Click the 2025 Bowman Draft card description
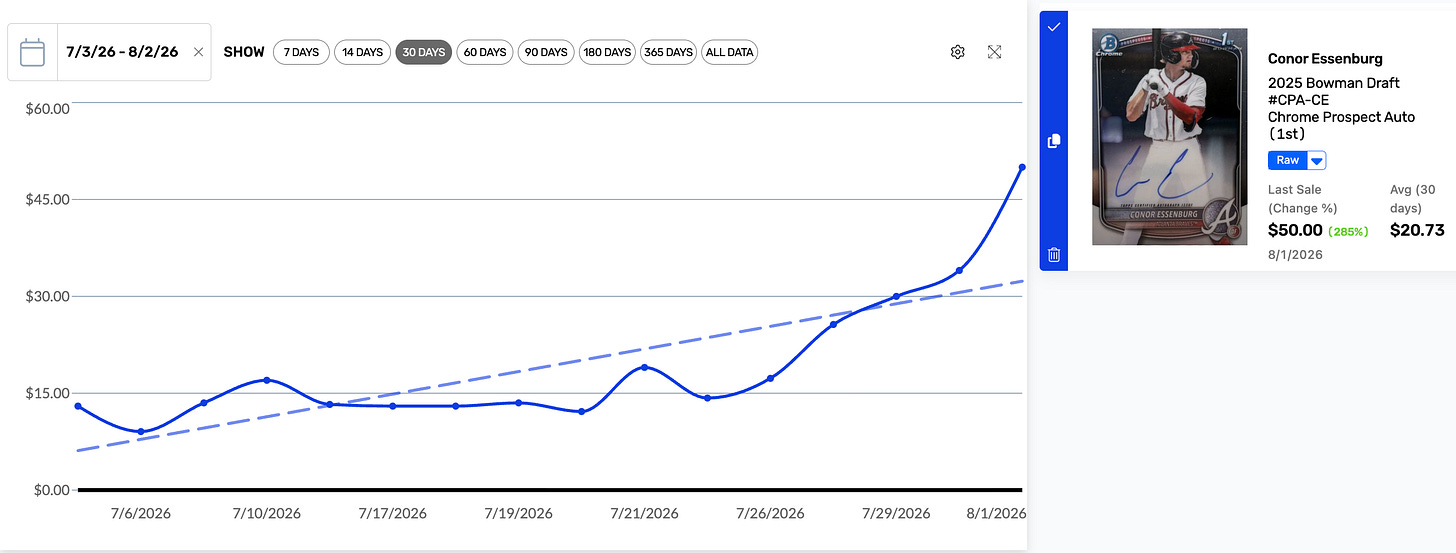1456x553 pixels. pyautogui.click(x=1341, y=108)
